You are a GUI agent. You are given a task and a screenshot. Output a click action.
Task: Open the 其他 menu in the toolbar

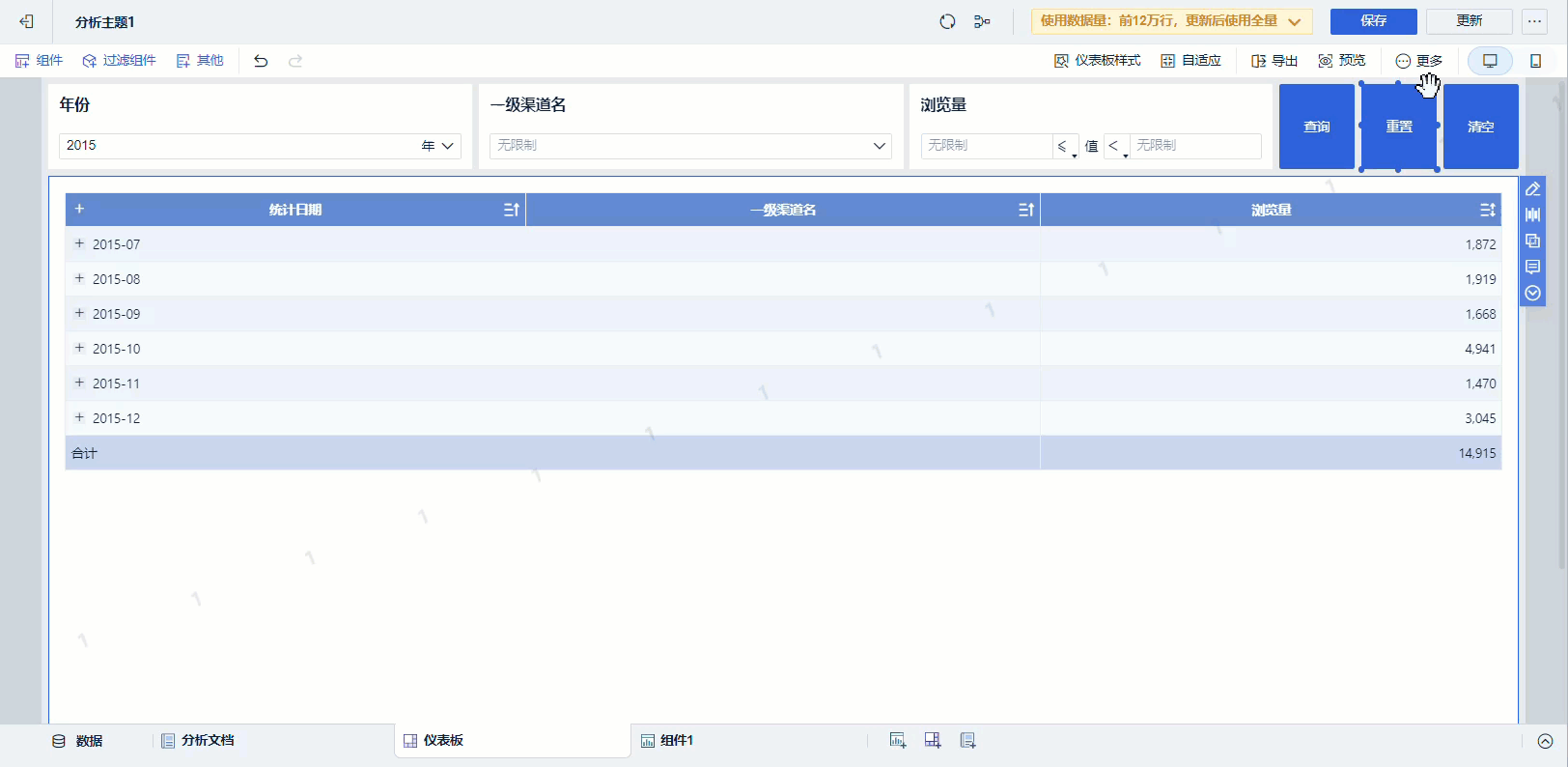(x=200, y=61)
